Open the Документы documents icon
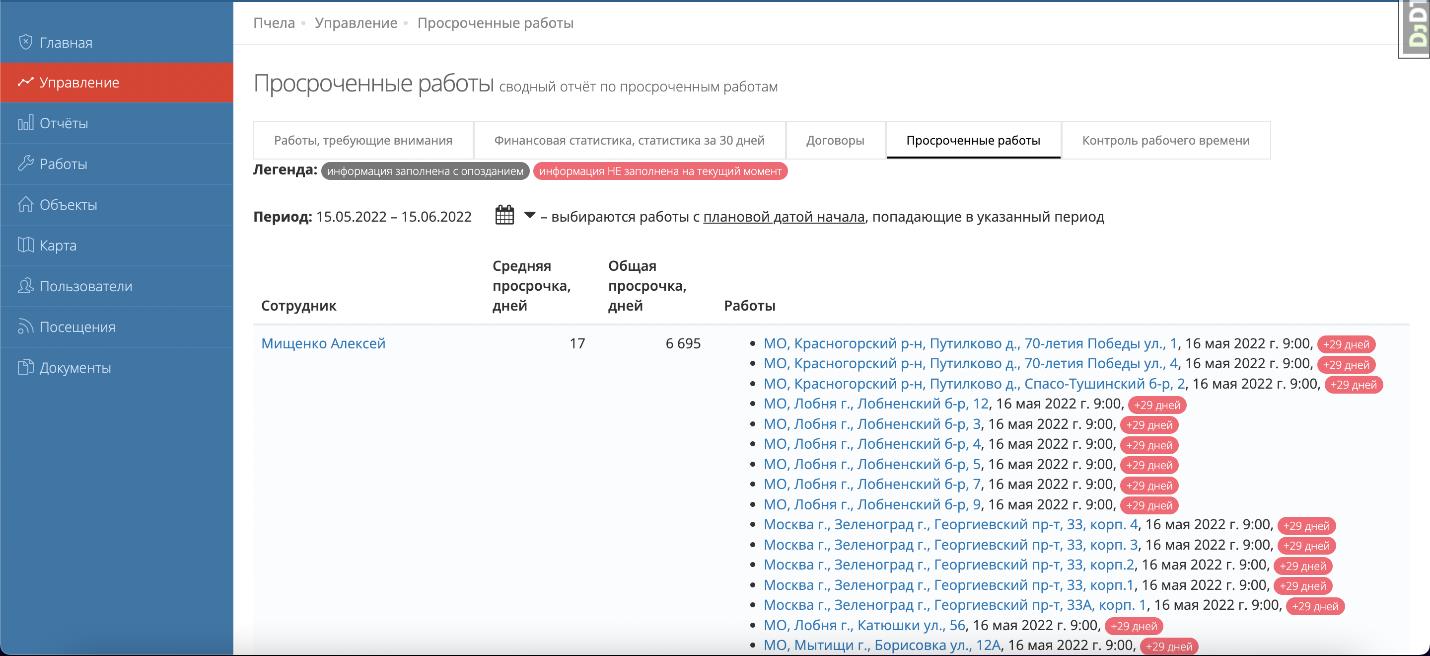 (x=24, y=367)
